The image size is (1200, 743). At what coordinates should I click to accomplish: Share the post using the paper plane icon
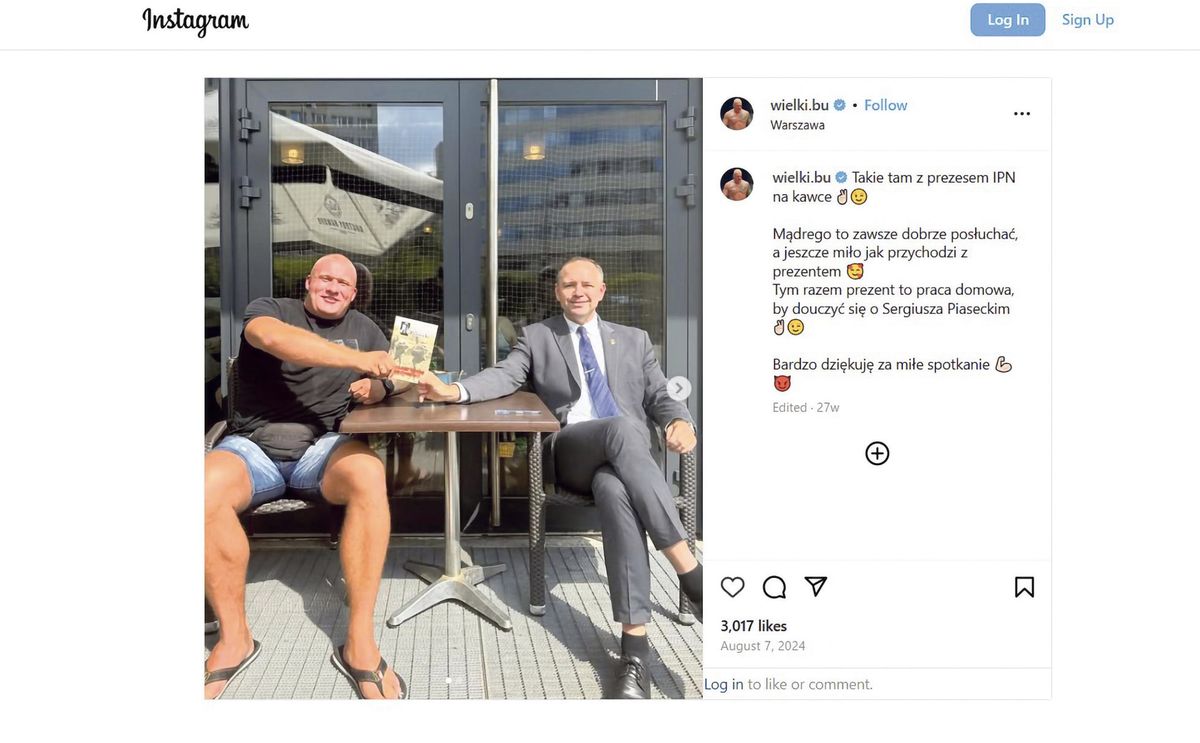(816, 587)
